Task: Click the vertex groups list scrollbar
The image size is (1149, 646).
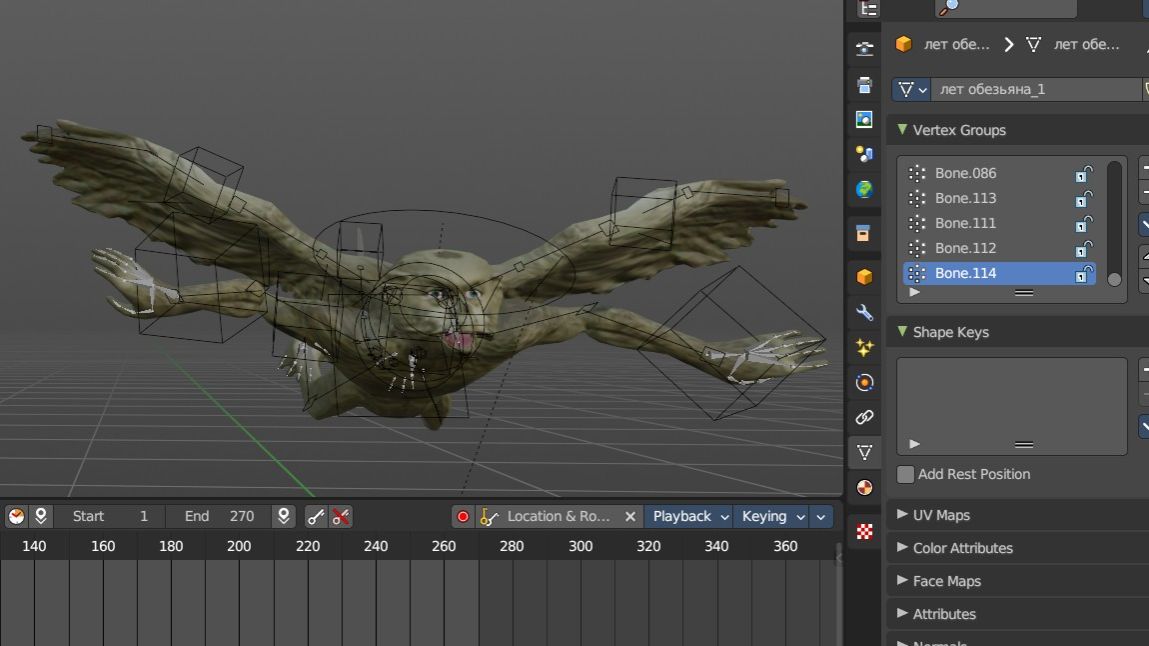Action: (x=1114, y=222)
